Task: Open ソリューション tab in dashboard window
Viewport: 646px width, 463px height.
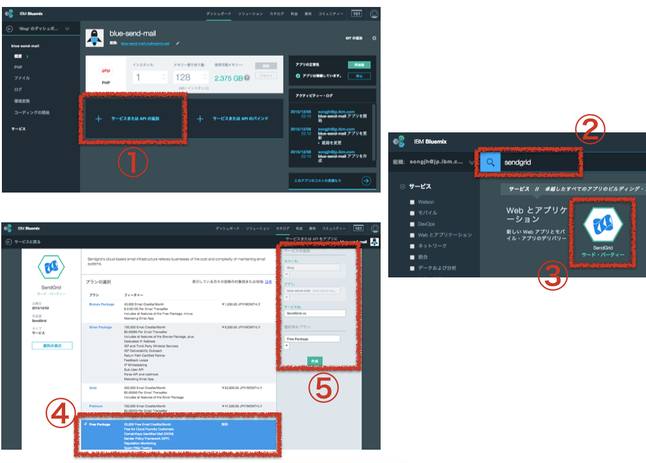Action: (x=250, y=14)
